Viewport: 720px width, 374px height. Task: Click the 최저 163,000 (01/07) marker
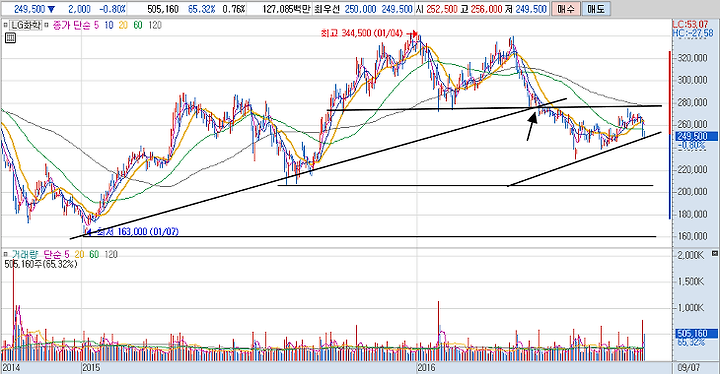(137, 232)
